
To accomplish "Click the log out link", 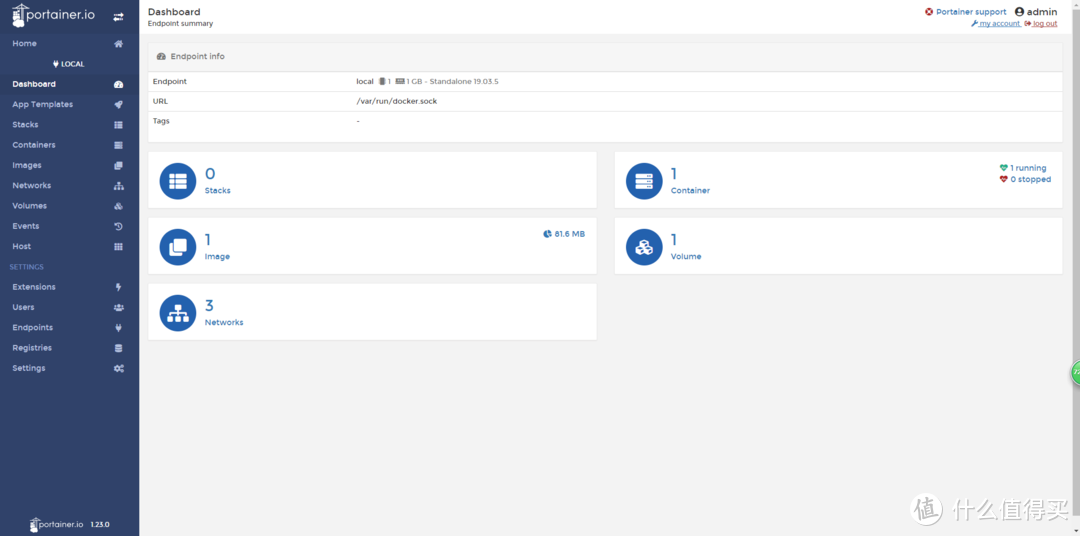I will 1041,23.
